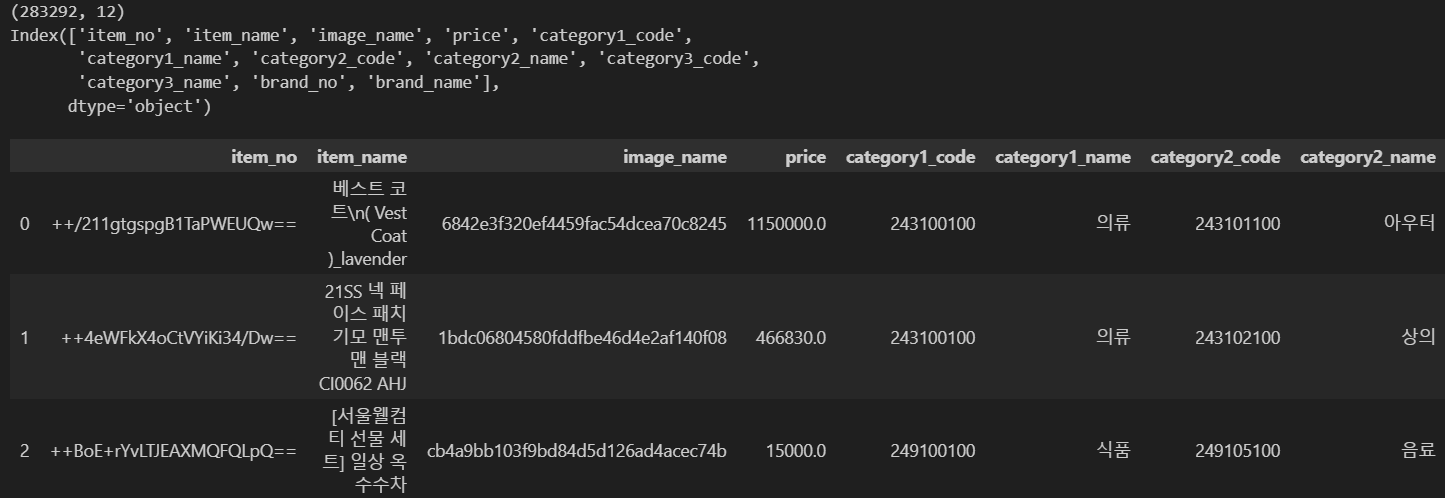Select image name 1bdc06804580fddfbe46d4e2af140f08

[x=583, y=338]
